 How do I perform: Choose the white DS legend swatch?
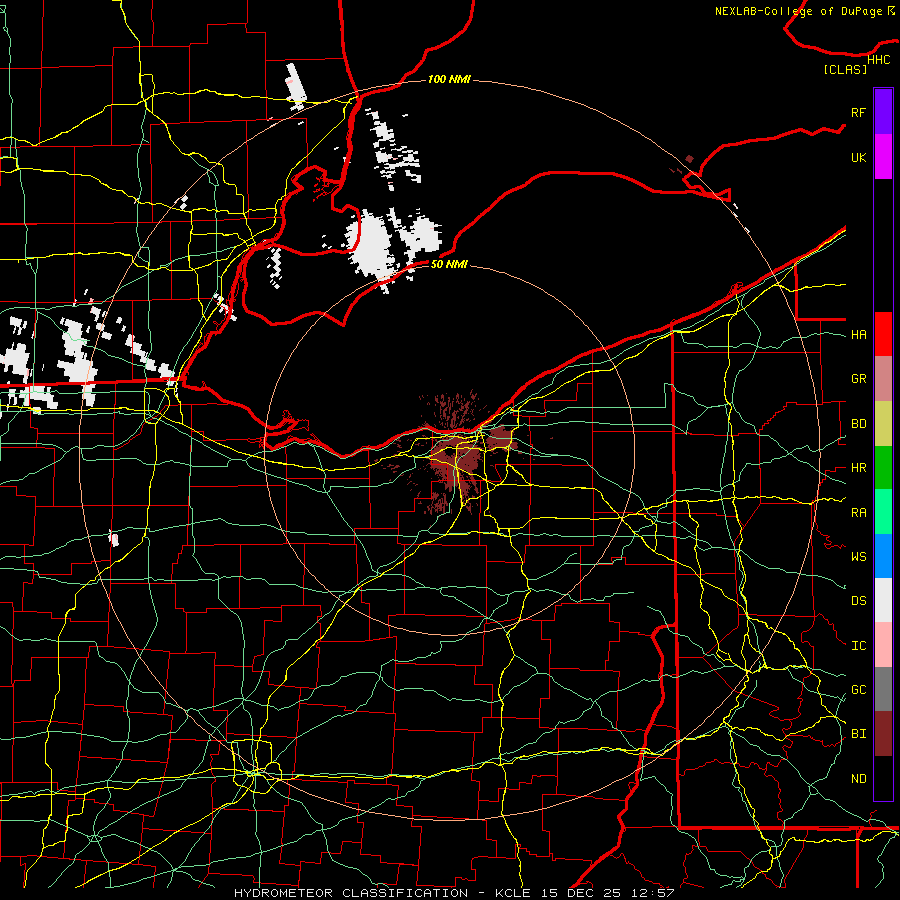click(883, 600)
